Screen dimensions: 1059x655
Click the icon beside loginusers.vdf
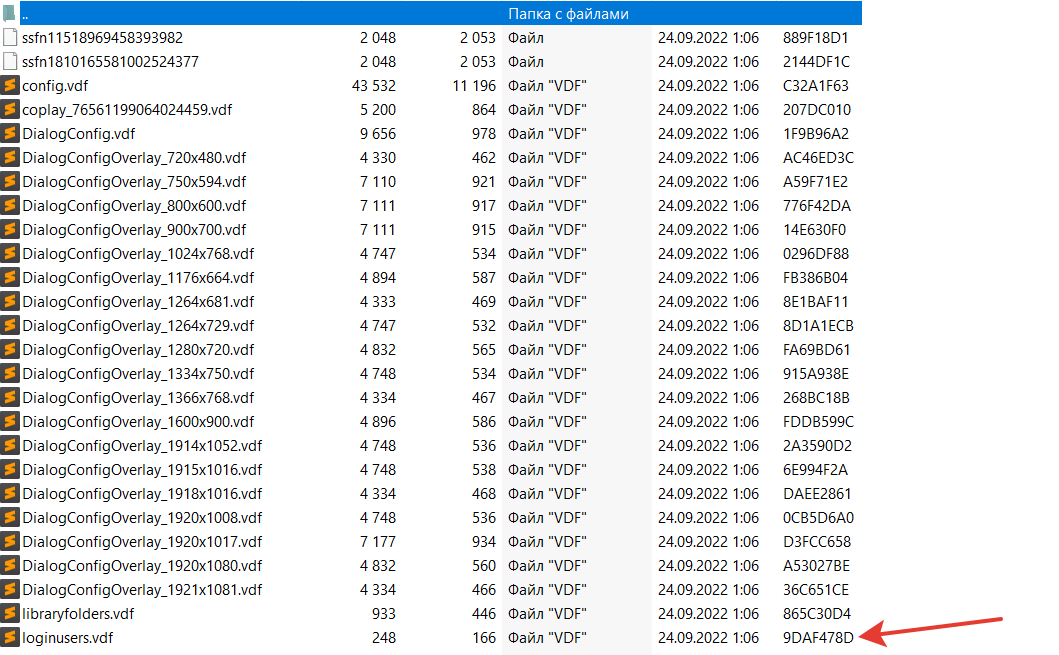point(10,637)
